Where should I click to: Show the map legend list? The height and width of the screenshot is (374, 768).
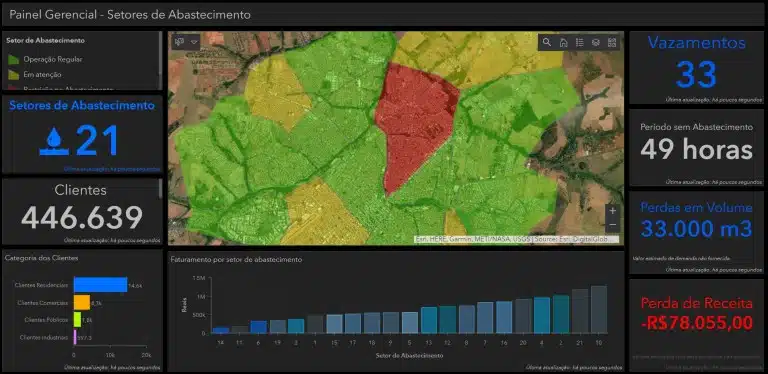(x=579, y=43)
